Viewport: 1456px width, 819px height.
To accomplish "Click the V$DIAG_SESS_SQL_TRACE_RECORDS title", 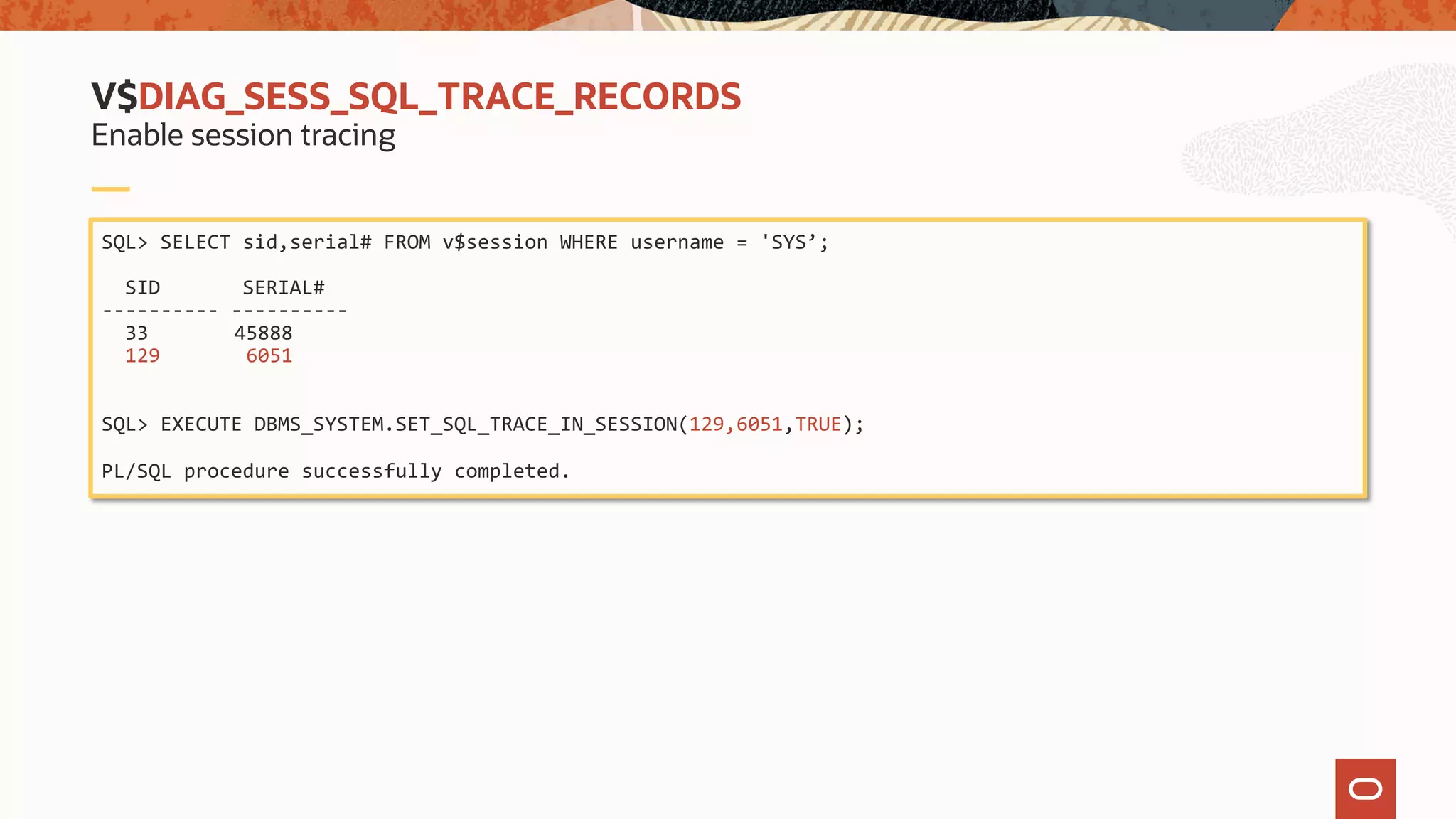I will (416, 97).
